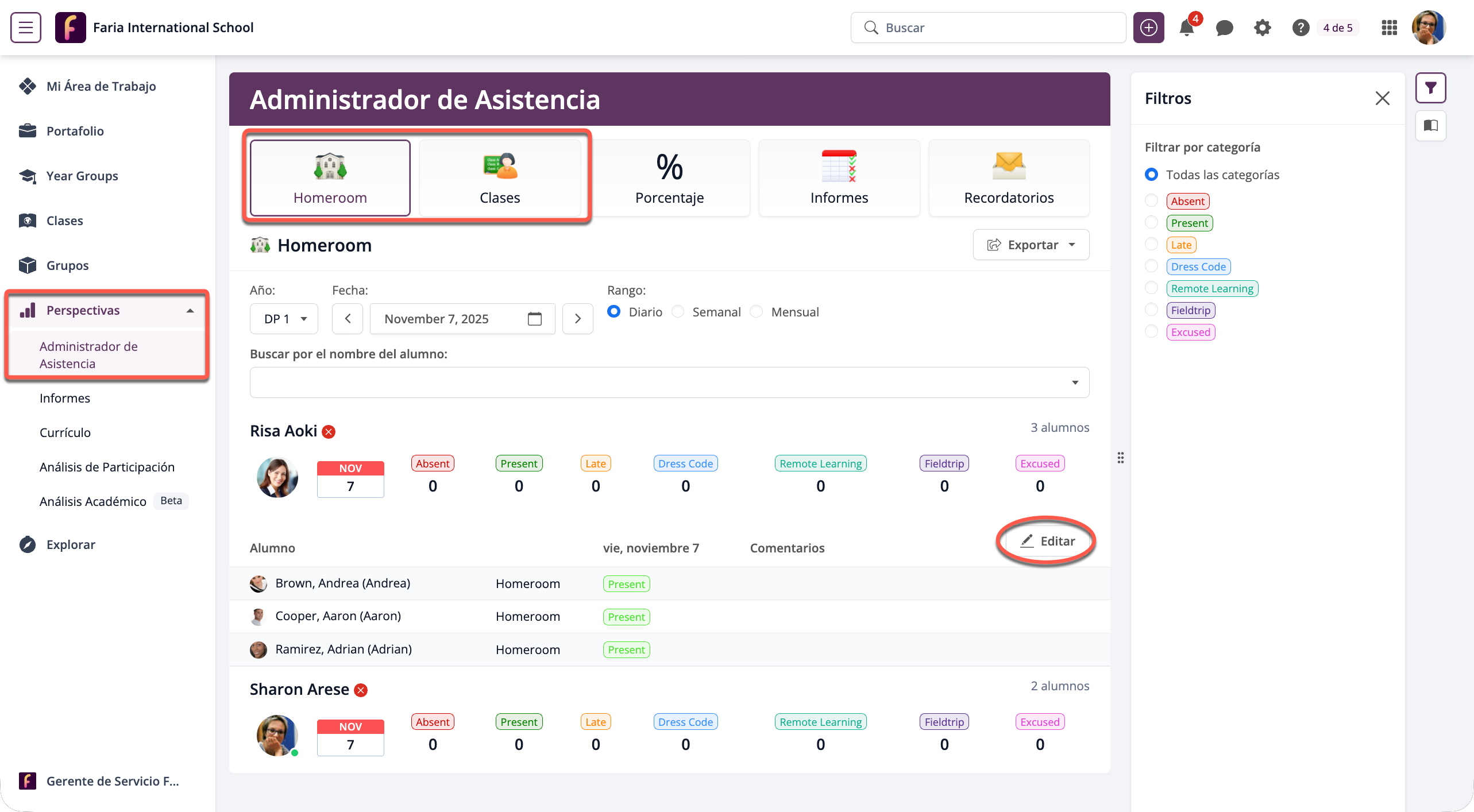Screen dimensions: 1474x812
Task: Click the hamburger menu icon
Action: pos(26,28)
